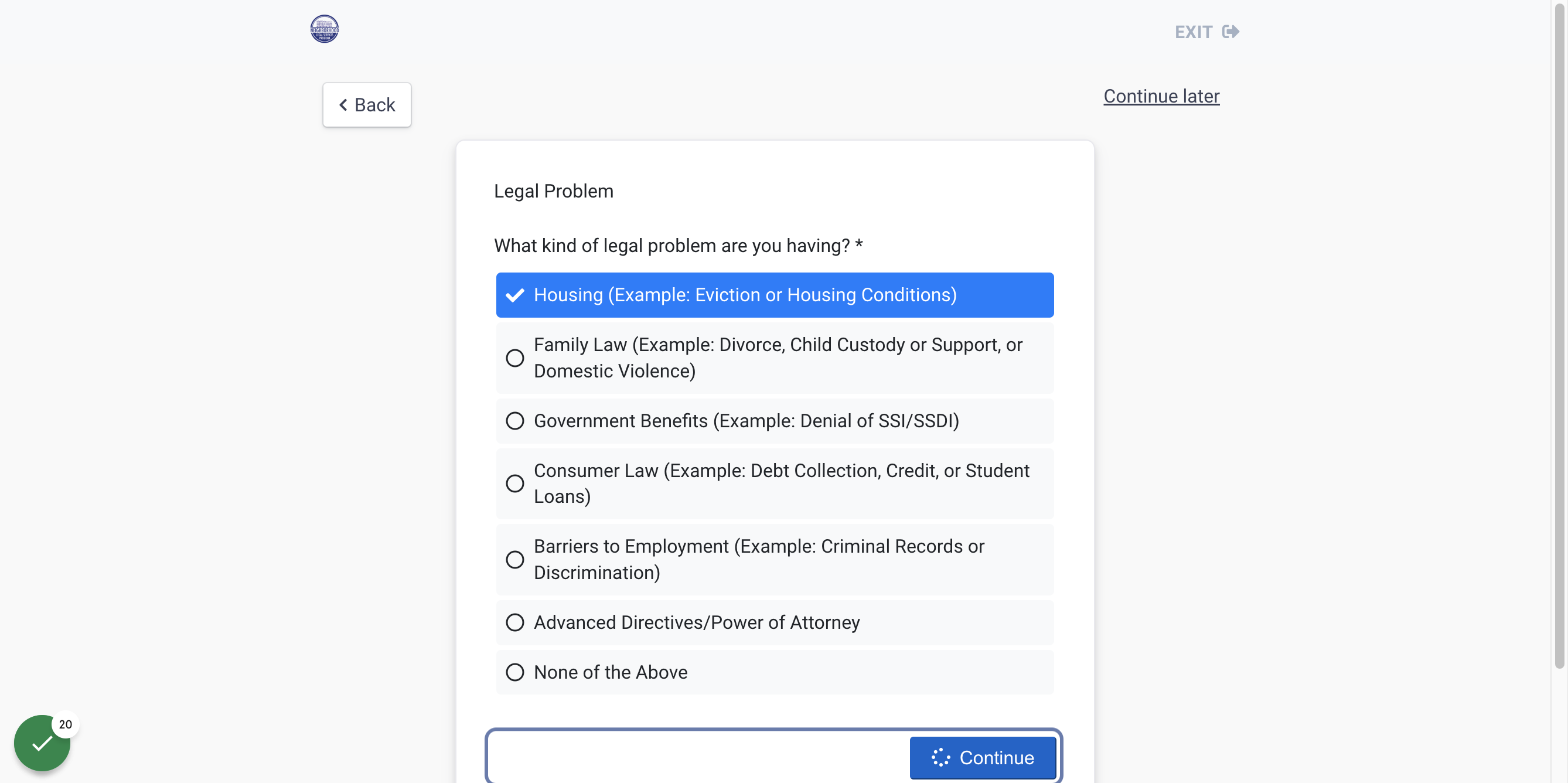Go back with the Back button
This screenshot has width=1568, height=783.
366,105
